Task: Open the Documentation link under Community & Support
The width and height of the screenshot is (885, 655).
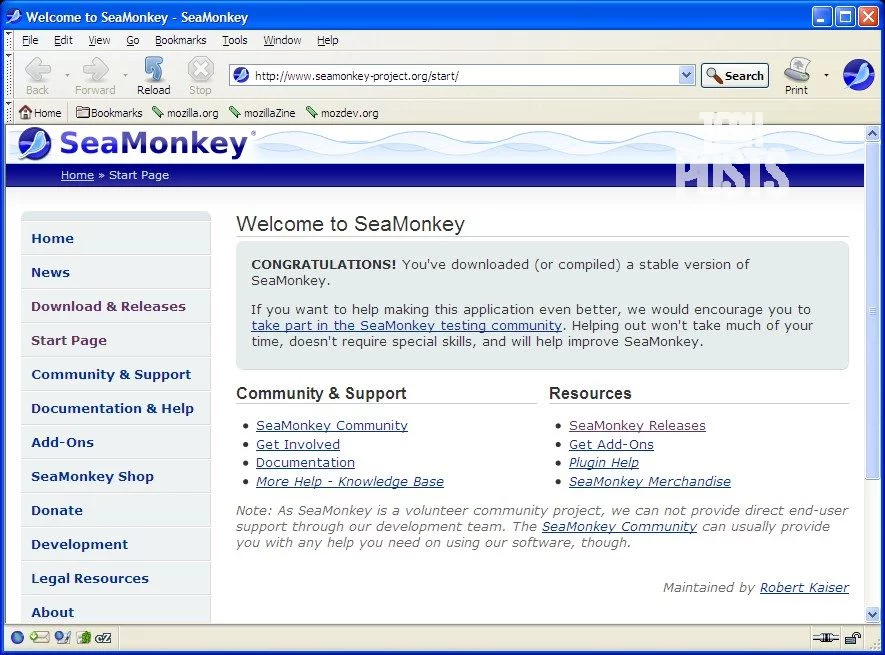Action: click(305, 462)
